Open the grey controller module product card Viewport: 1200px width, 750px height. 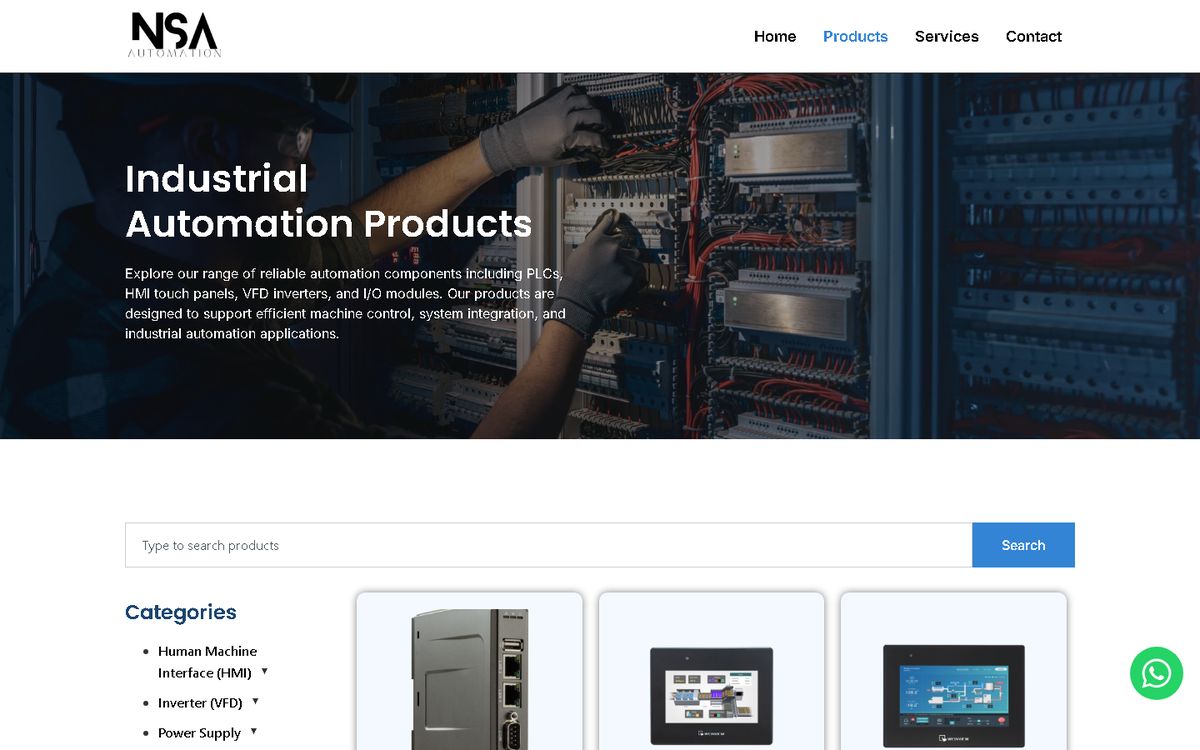click(470, 671)
